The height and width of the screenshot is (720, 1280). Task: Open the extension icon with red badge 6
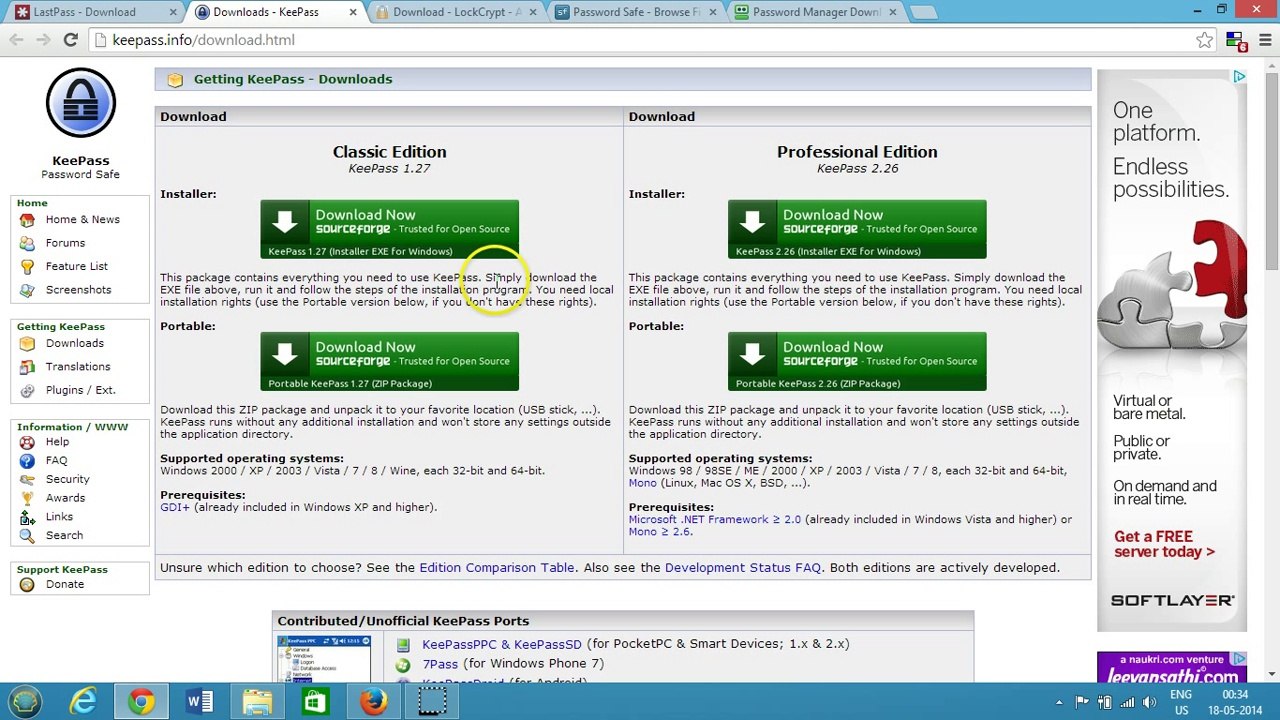tap(1236, 41)
